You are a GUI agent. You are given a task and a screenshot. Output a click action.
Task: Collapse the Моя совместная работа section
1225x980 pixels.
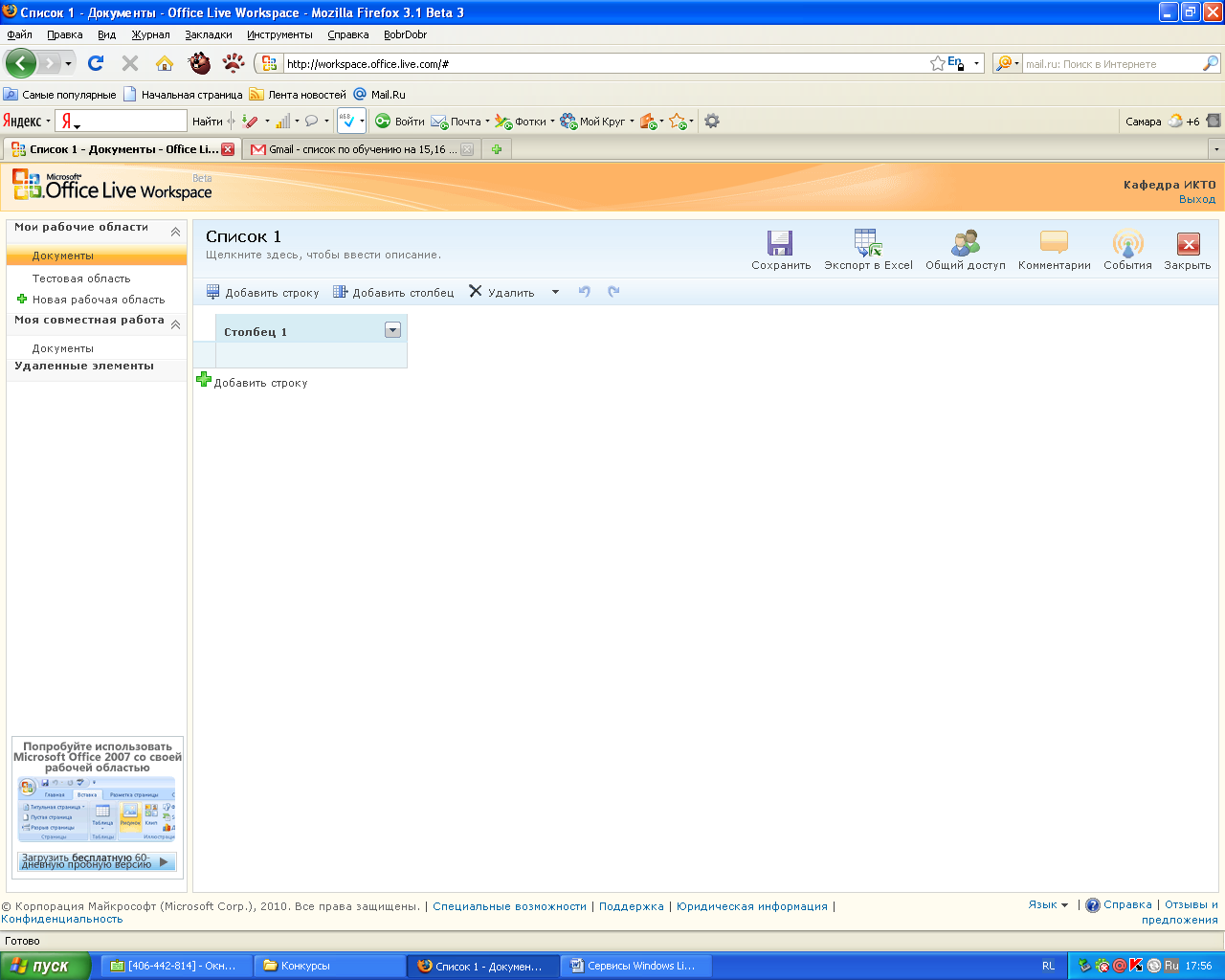tap(175, 324)
